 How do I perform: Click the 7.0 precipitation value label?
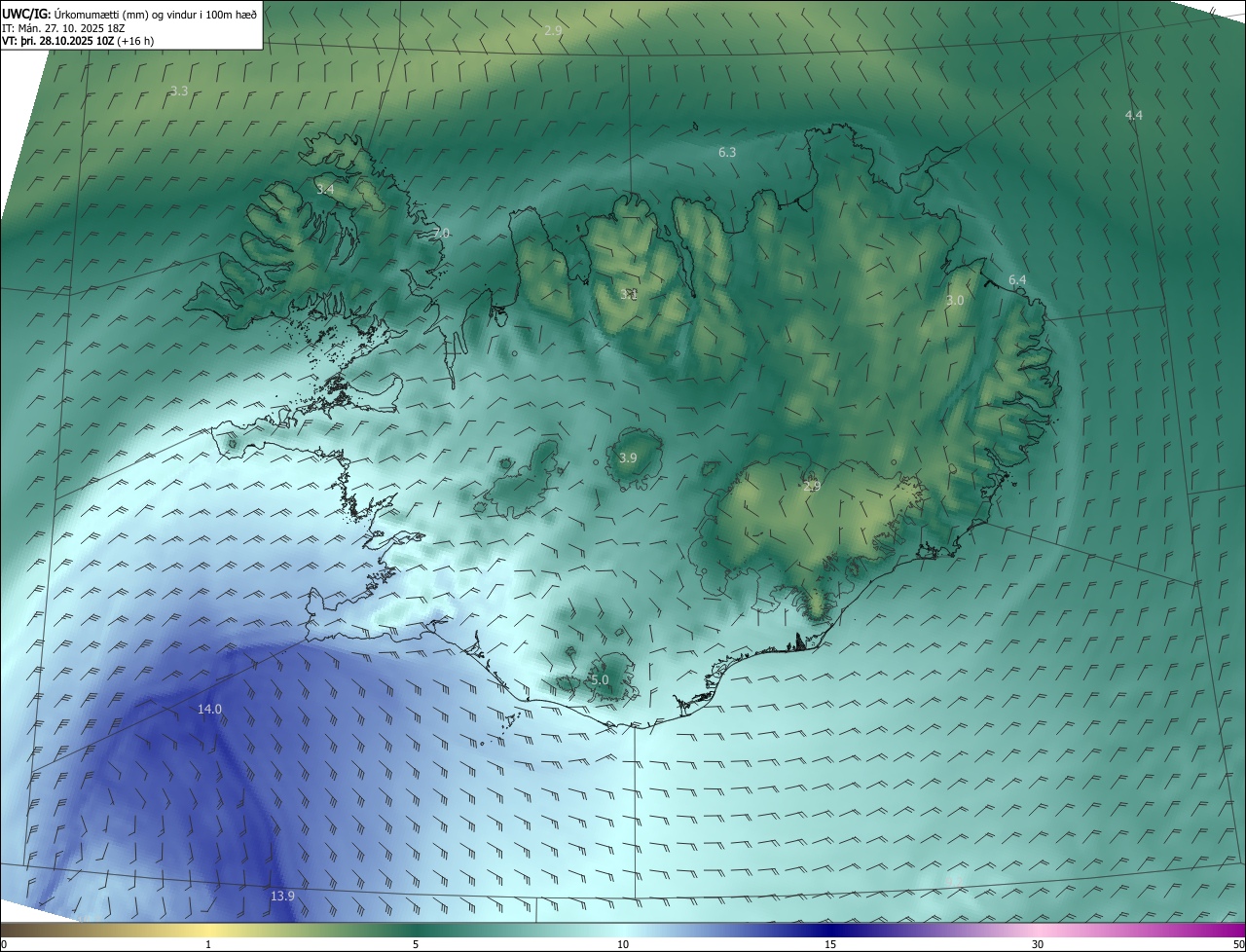(441, 234)
